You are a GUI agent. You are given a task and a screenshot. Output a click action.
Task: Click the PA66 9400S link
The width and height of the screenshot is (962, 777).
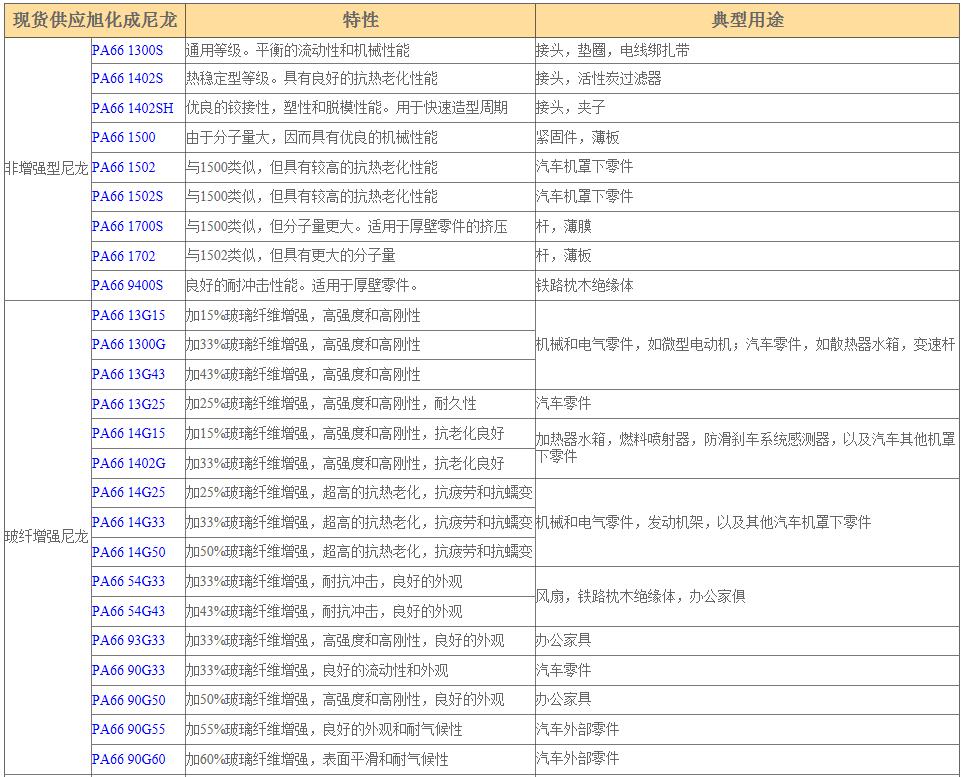click(127, 285)
